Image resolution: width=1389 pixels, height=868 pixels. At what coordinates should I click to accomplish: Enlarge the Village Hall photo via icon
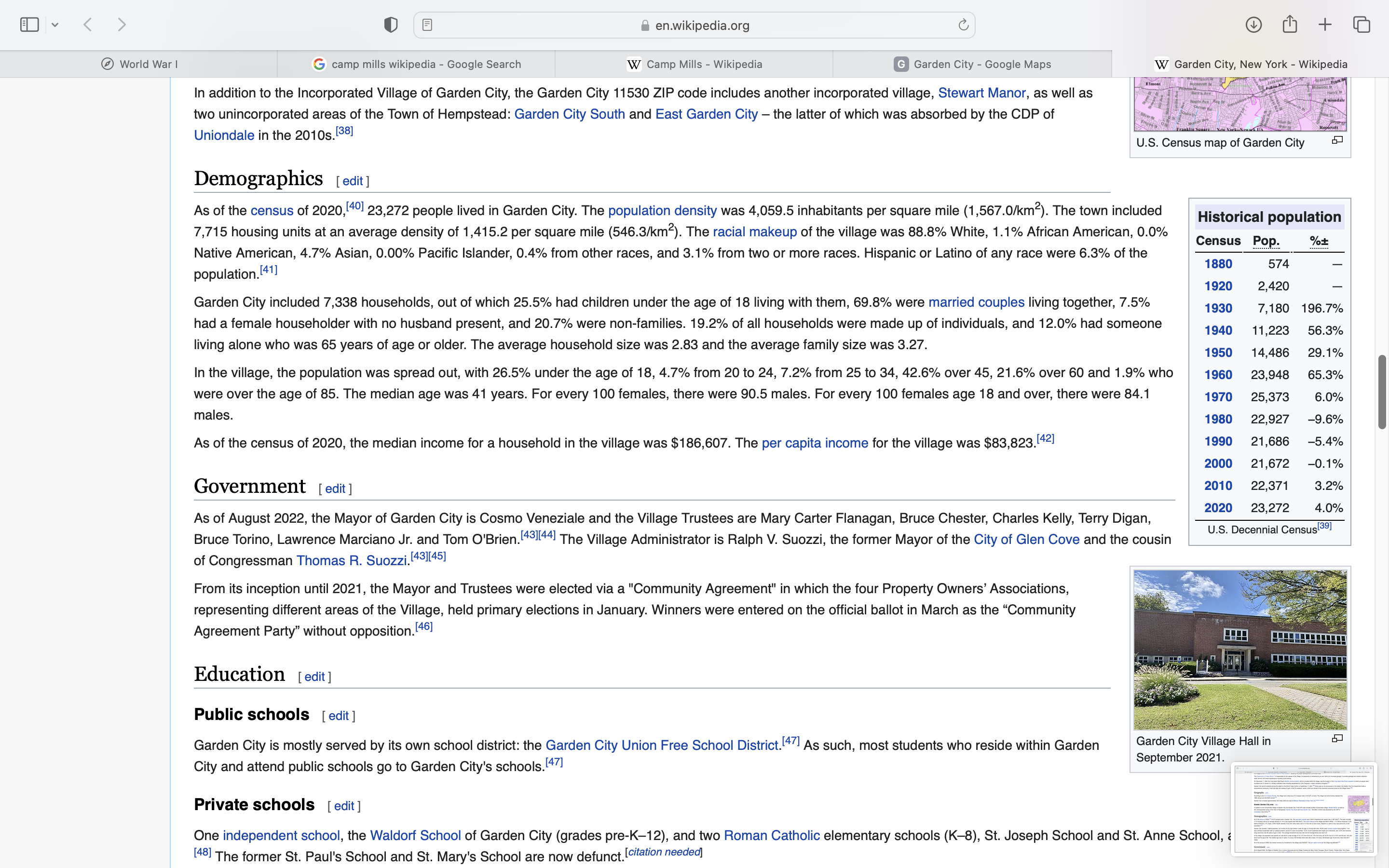coord(1337,738)
